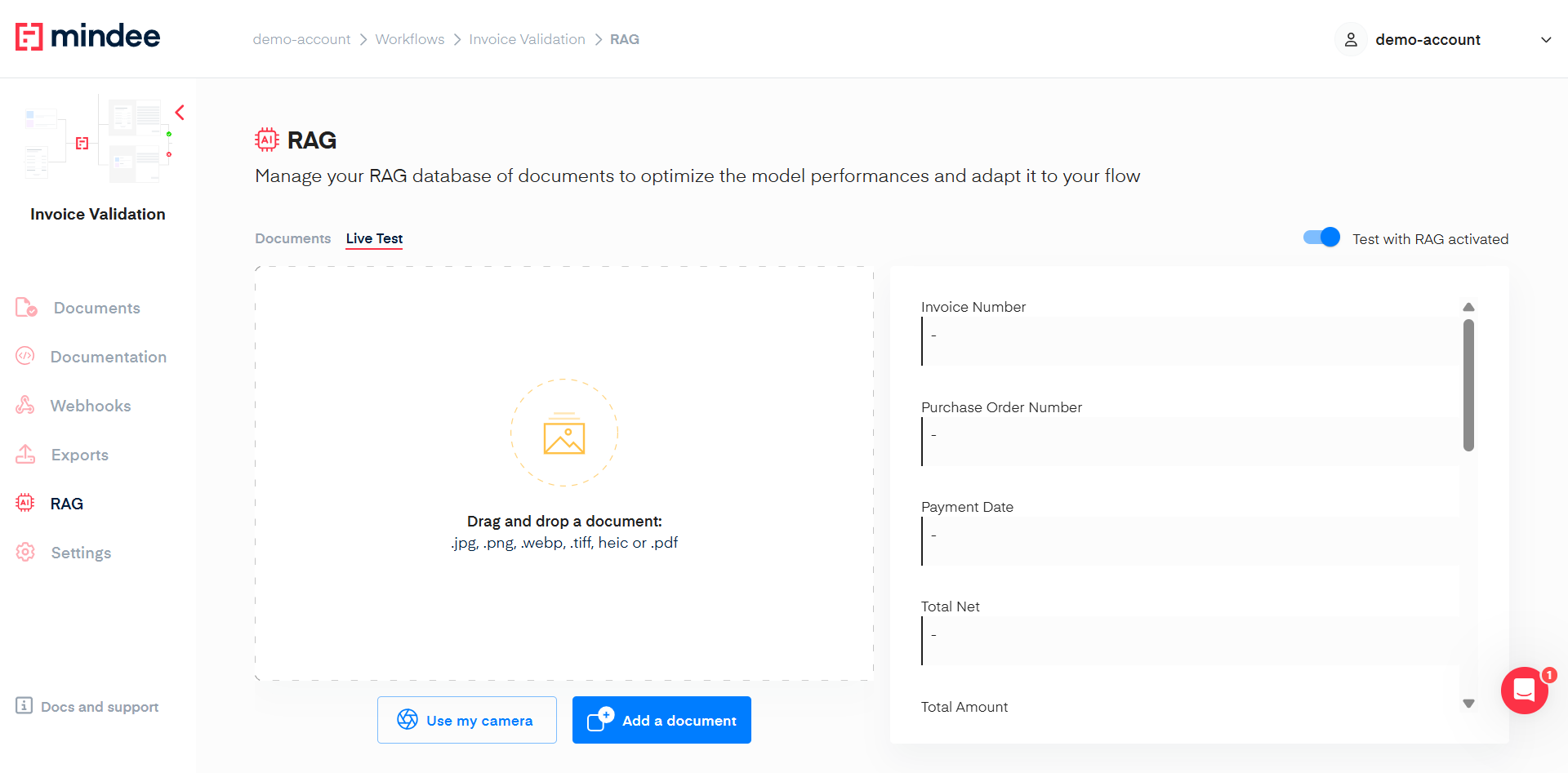Screen dimensions: 1568x773
Task: Expand the demo-account dropdown chevron
Action: 1545,40
